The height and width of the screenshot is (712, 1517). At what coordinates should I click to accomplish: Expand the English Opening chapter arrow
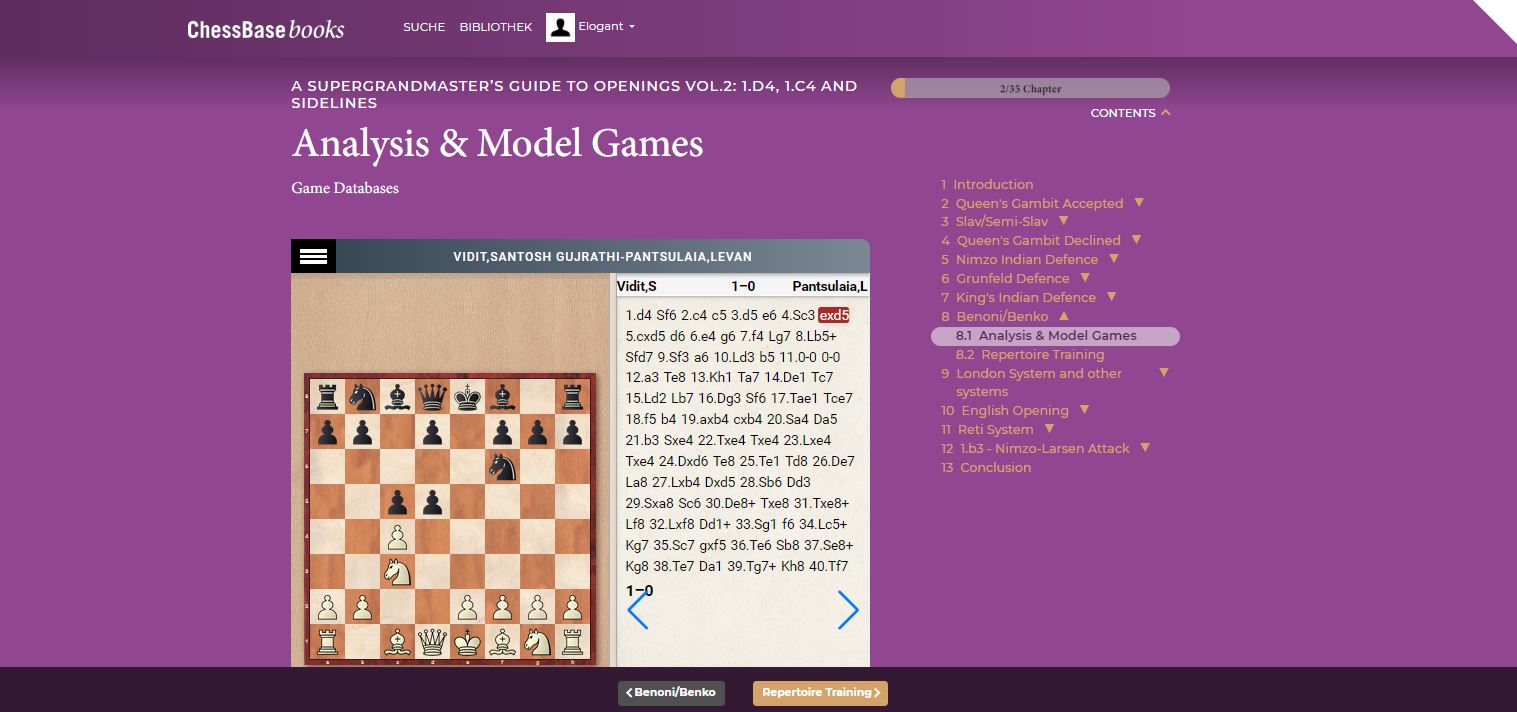pyautogui.click(x=1084, y=410)
